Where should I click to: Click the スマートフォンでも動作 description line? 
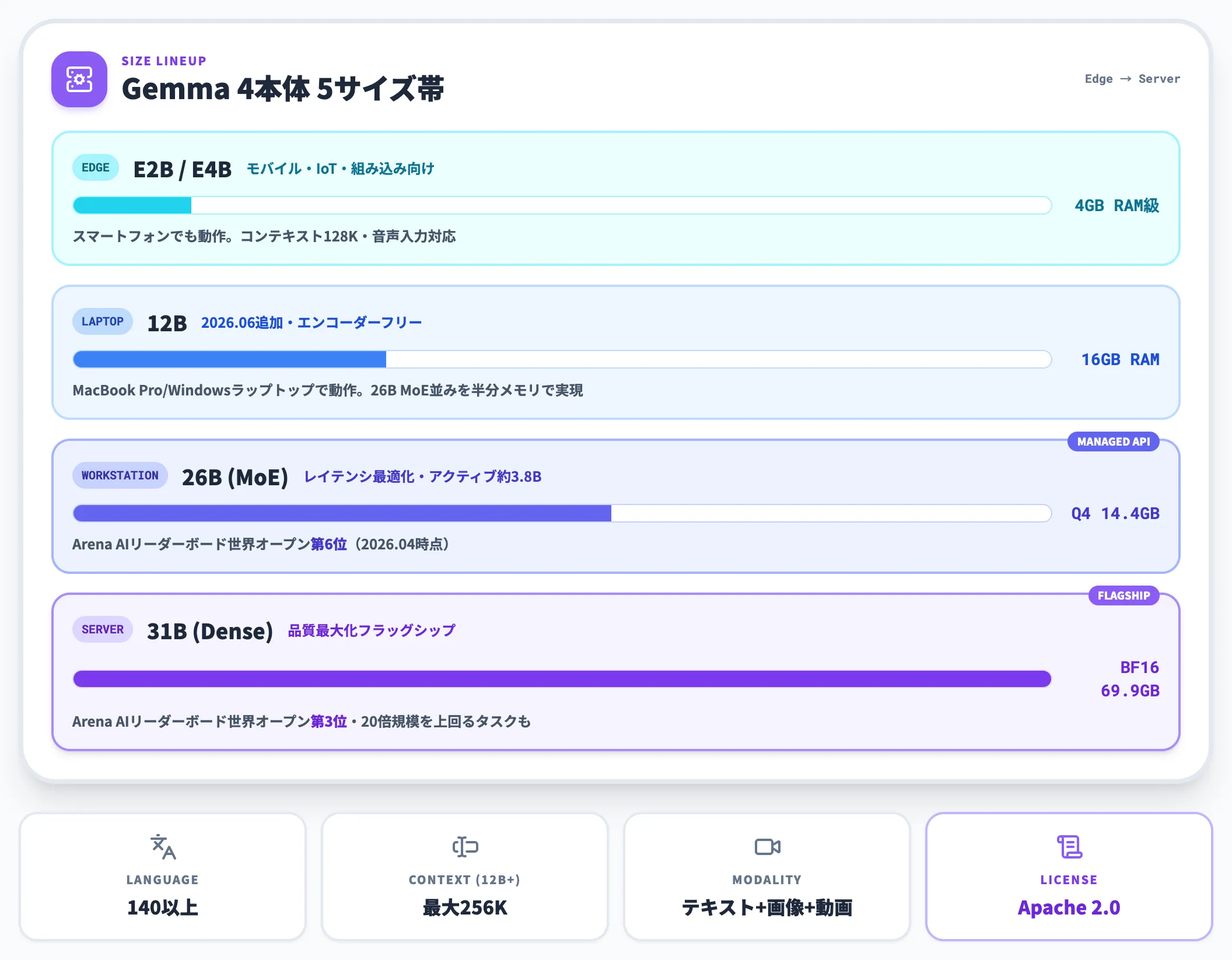264,236
